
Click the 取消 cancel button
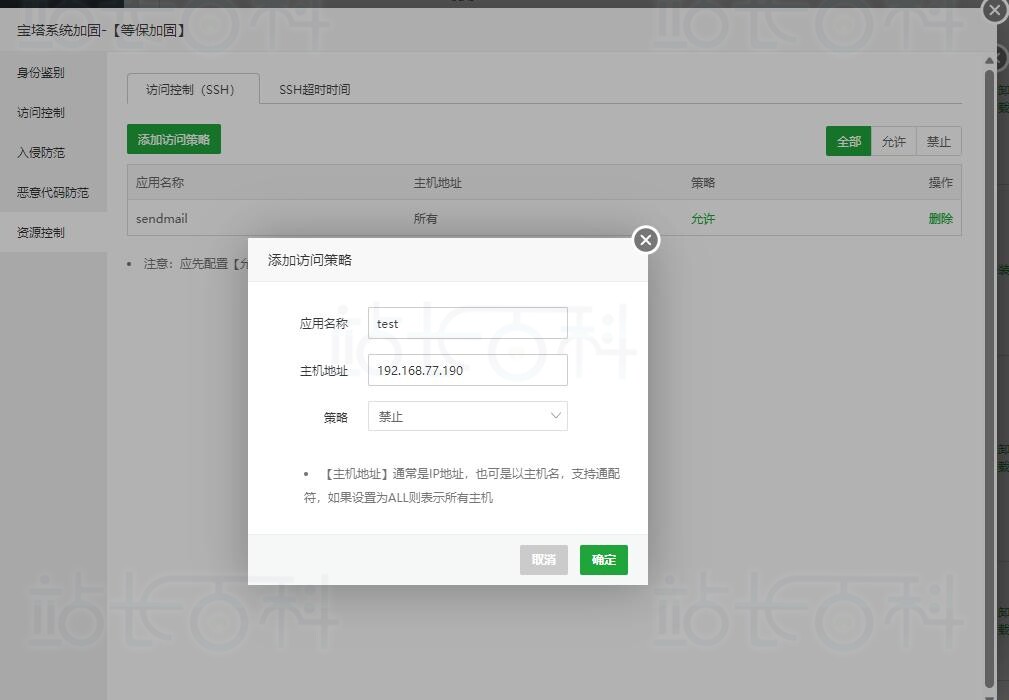[x=543, y=560]
